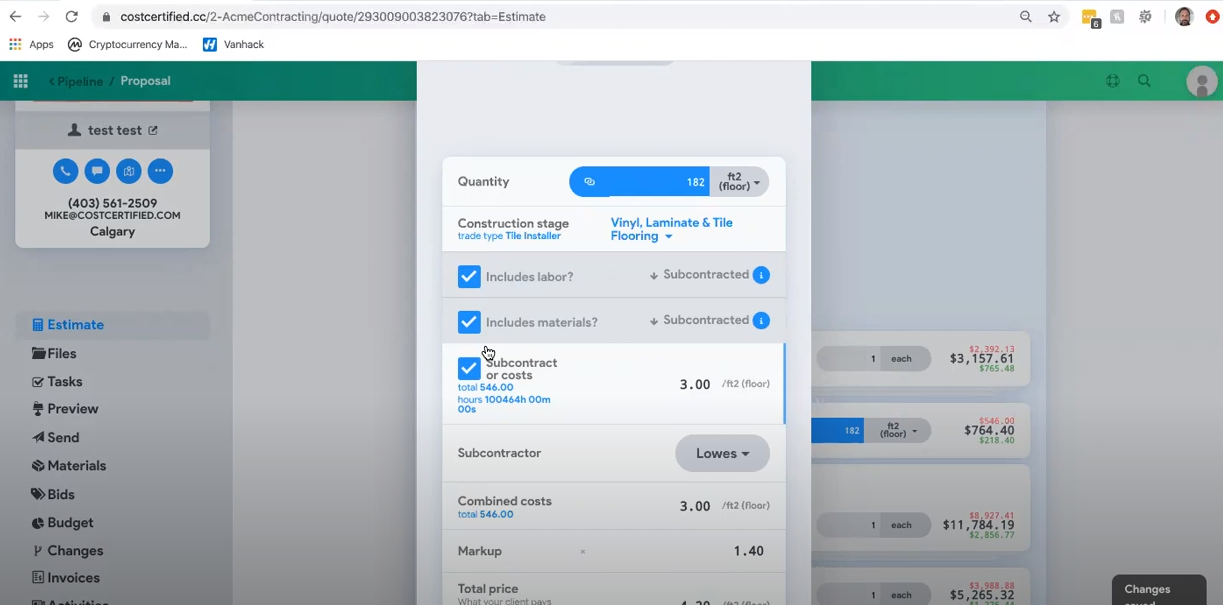Uncheck Includes labor
This screenshot has height=605, width=1223.
[x=469, y=275]
